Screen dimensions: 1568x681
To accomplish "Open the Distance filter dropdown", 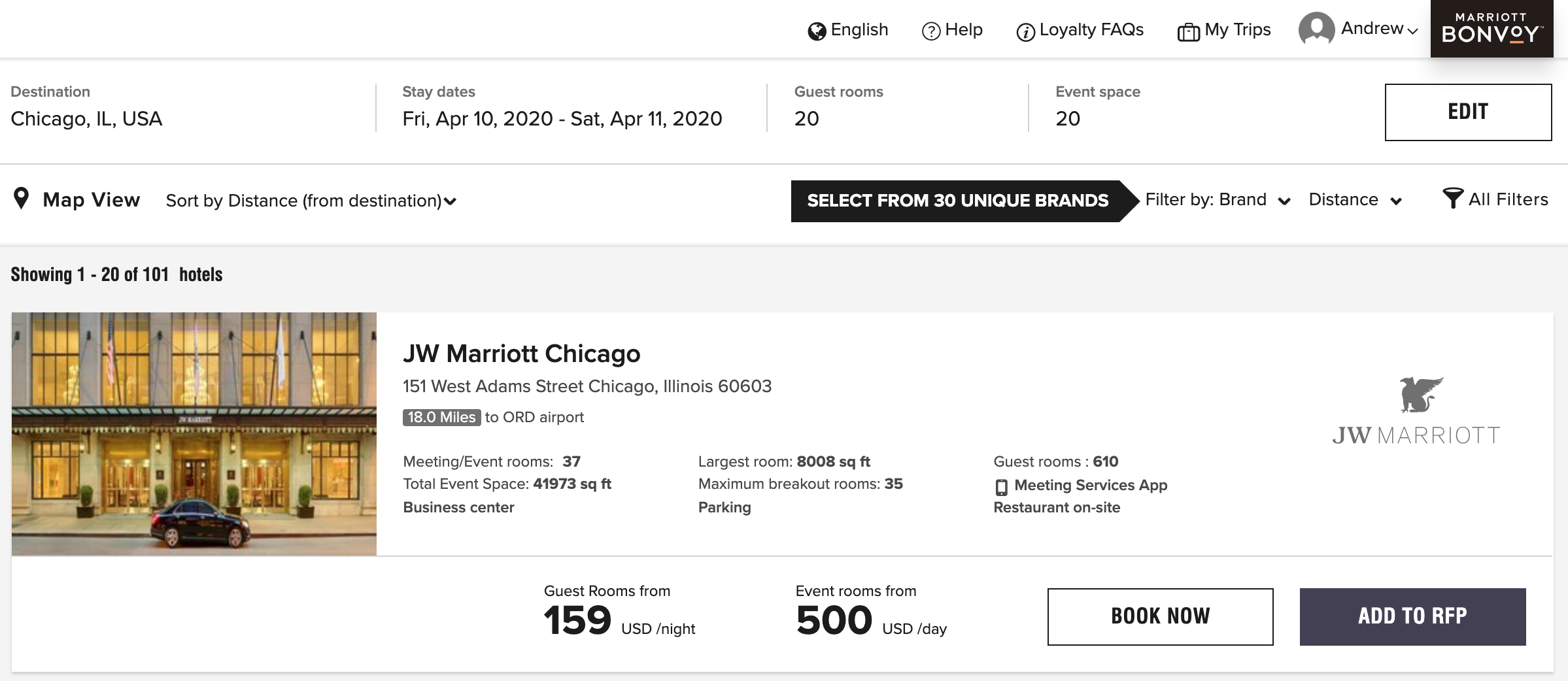I will (1355, 200).
